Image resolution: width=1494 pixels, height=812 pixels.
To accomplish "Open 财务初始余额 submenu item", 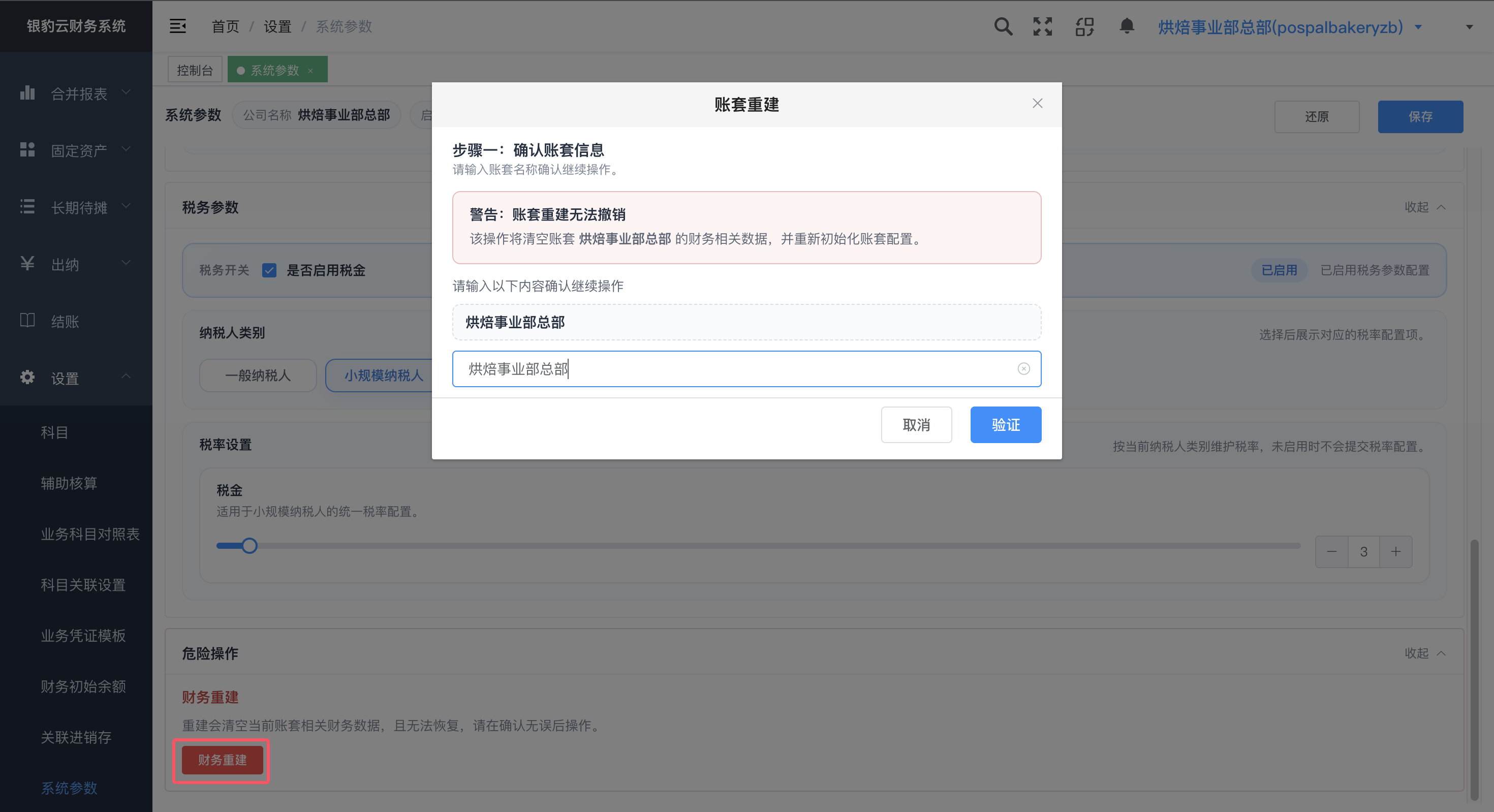I will click(76, 686).
